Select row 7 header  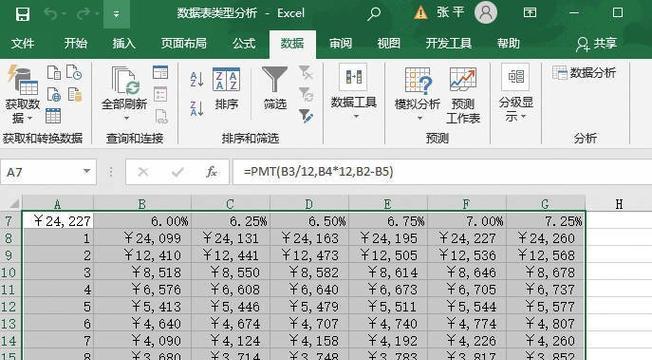(10, 221)
